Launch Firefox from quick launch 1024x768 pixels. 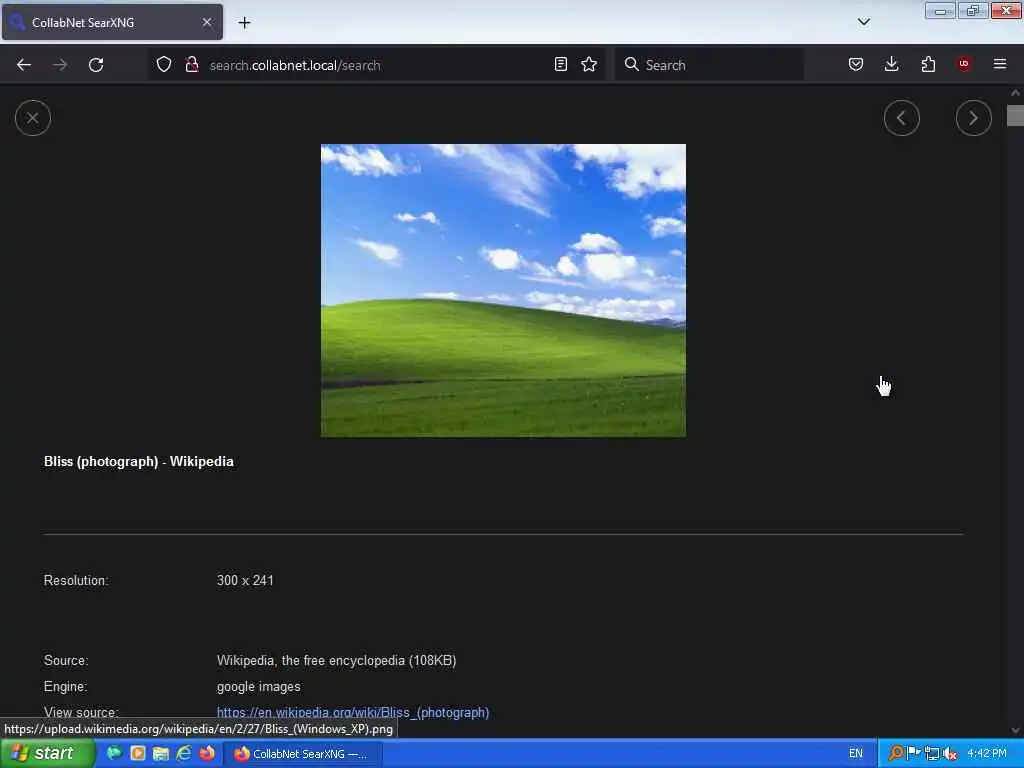(x=207, y=753)
